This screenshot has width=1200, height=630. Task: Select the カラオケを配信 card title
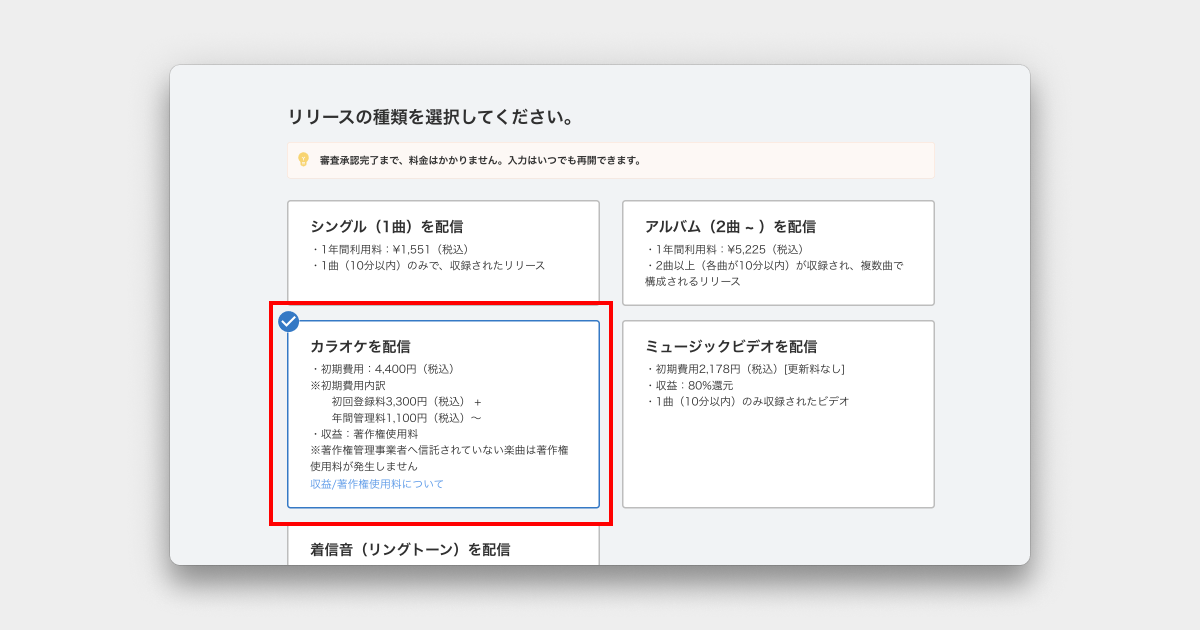[x=360, y=347]
